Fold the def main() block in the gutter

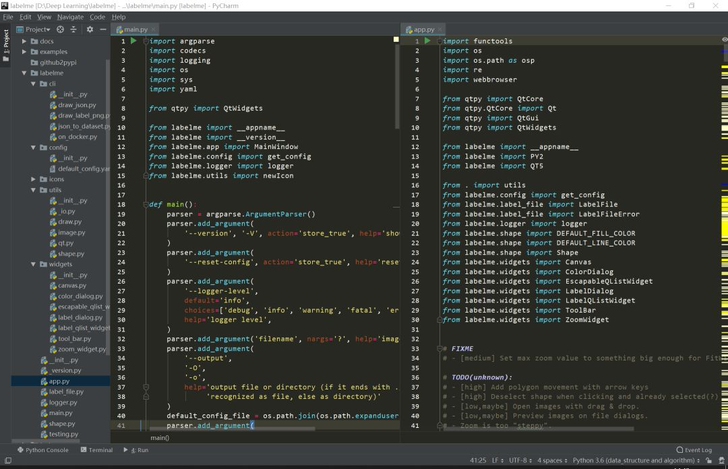tap(146, 204)
